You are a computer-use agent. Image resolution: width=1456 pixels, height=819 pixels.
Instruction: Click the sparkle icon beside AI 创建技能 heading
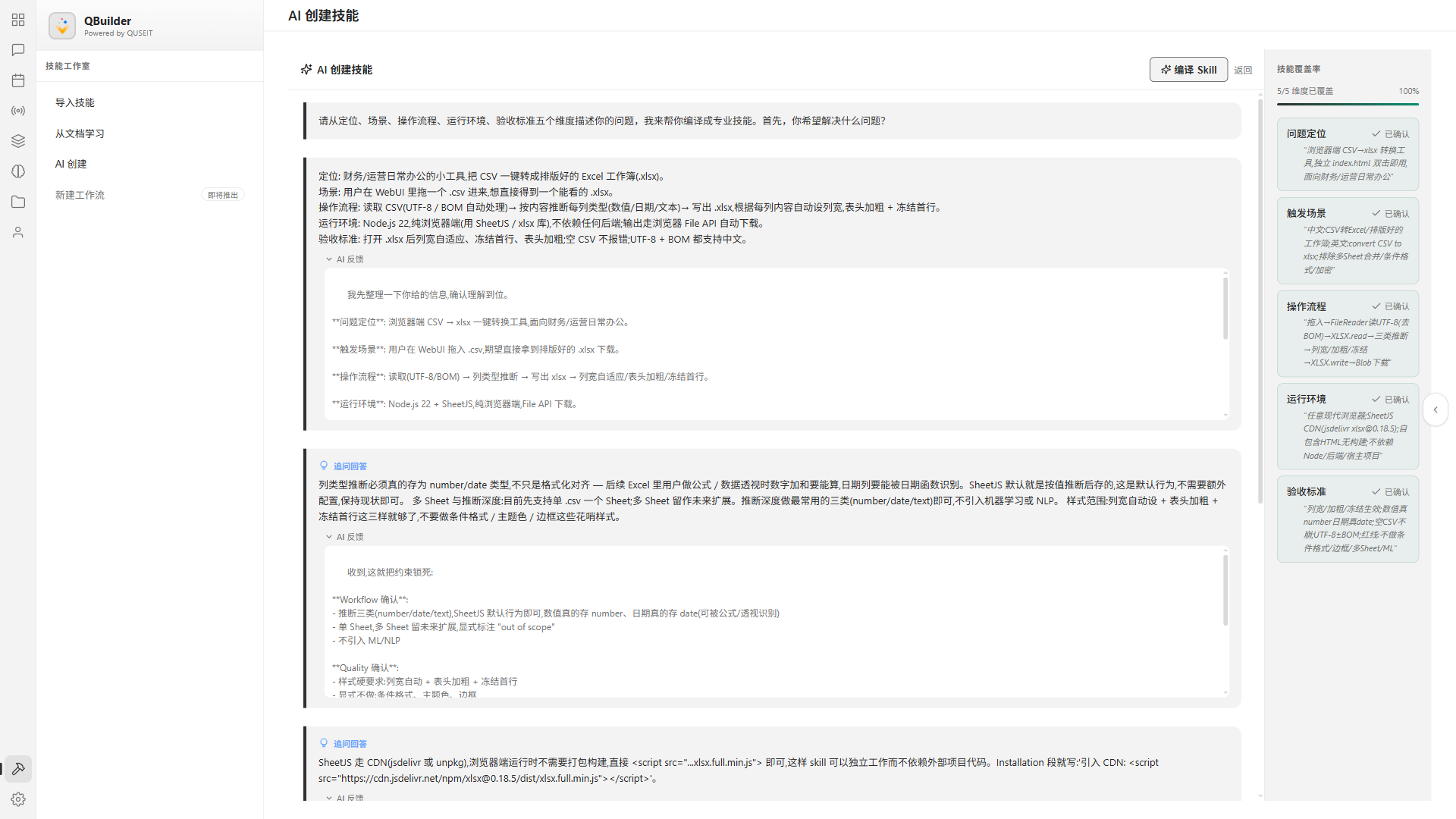click(306, 69)
